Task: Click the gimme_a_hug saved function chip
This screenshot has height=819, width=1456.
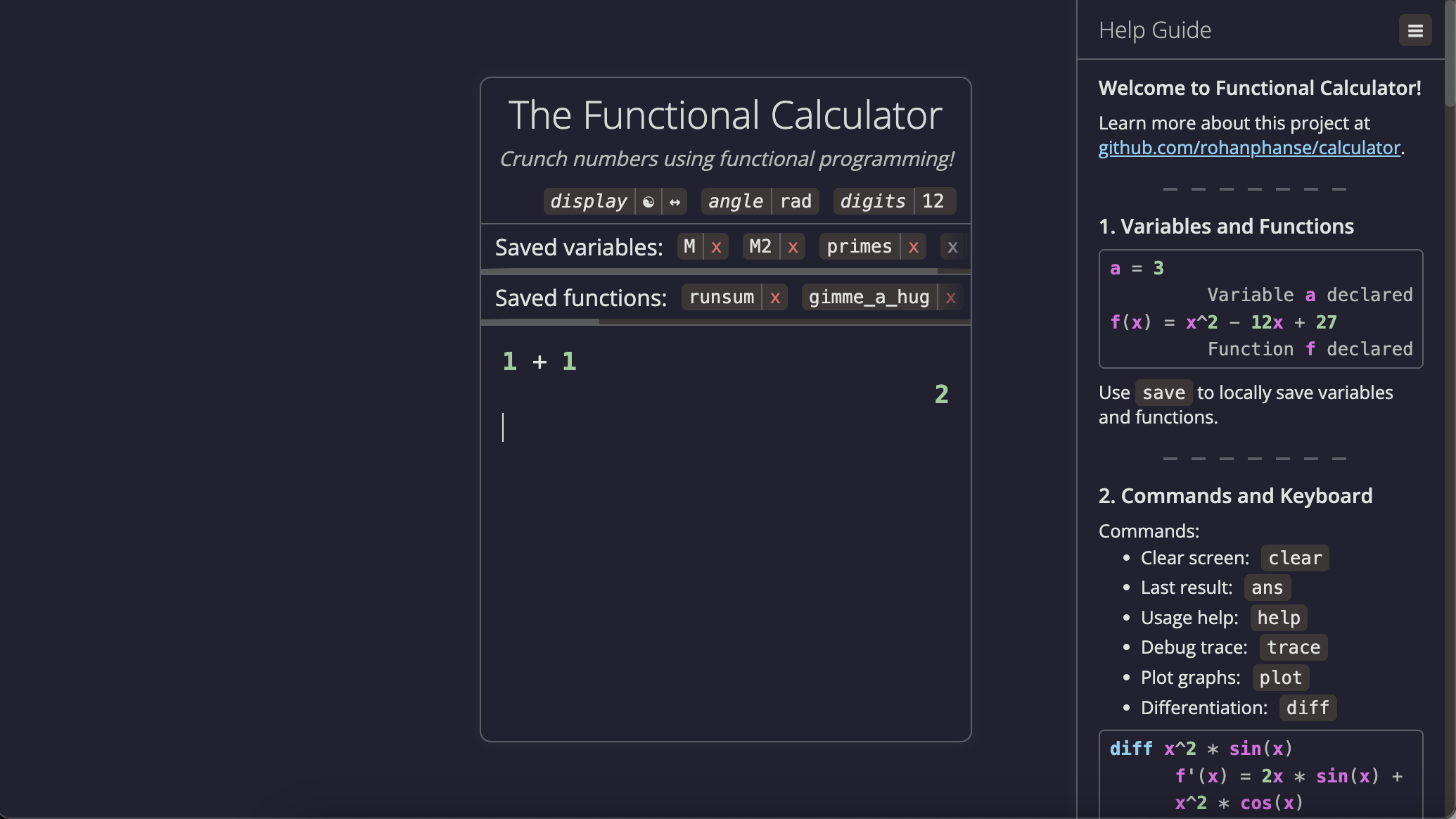Action: tap(869, 297)
